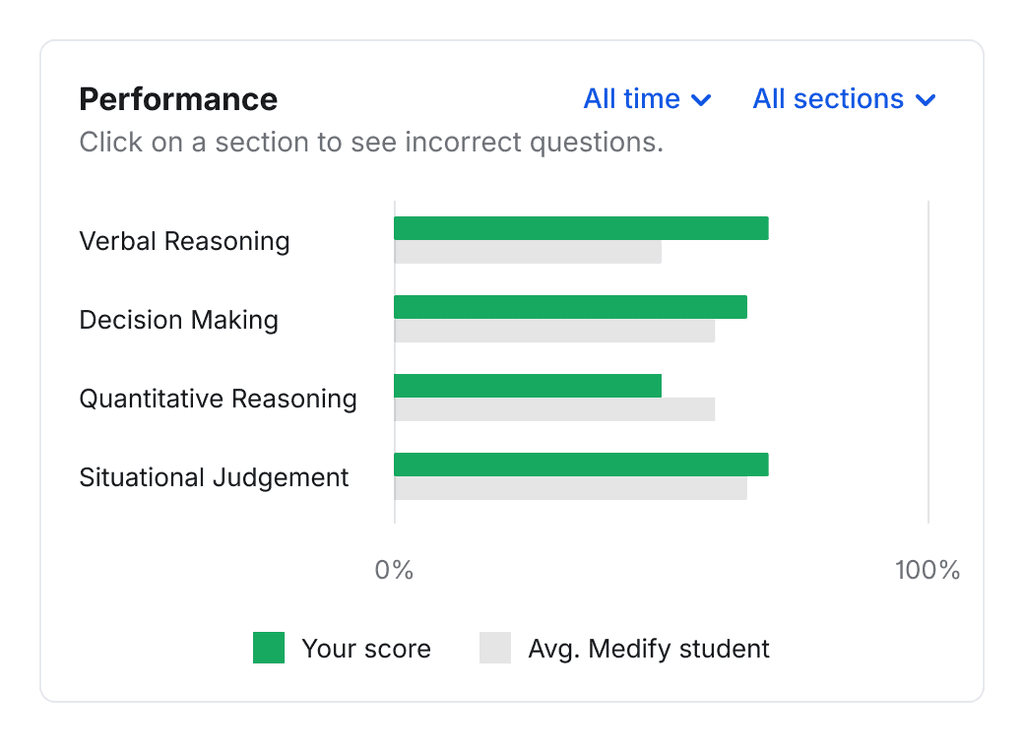Toggle the Your score legend label
Screen dimensions: 1024x742
[366, 649]
